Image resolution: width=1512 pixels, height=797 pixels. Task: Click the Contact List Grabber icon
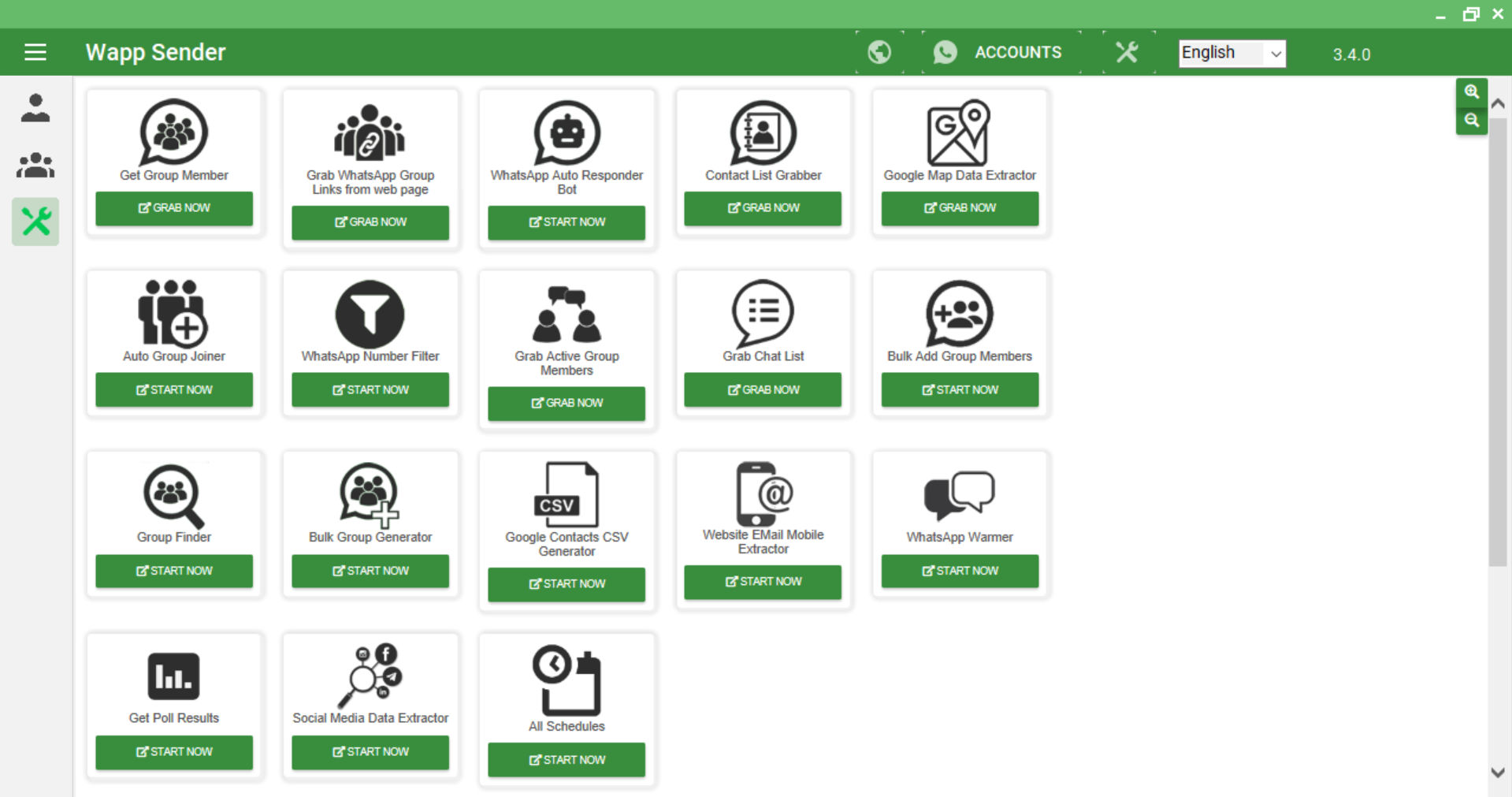[x=763, y=132]
